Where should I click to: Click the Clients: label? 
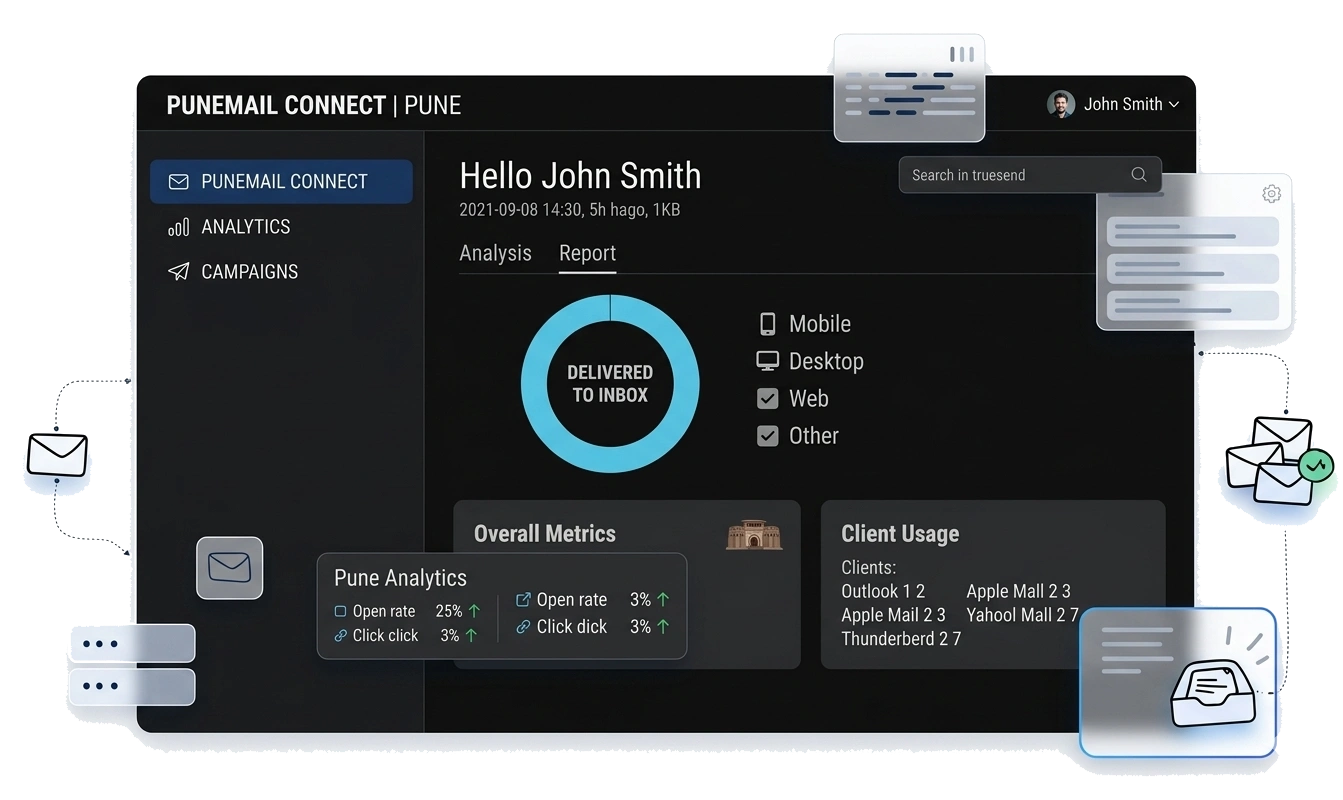tap(868, 567)
